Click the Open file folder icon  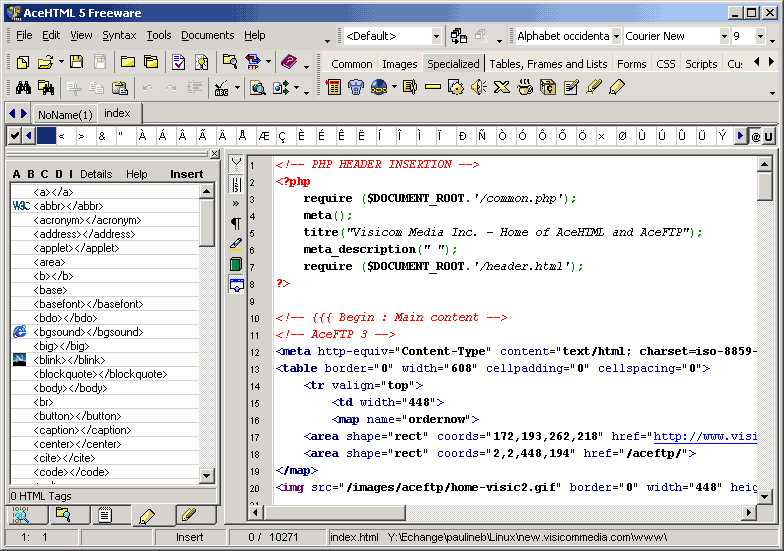click(x=44, y=62)
